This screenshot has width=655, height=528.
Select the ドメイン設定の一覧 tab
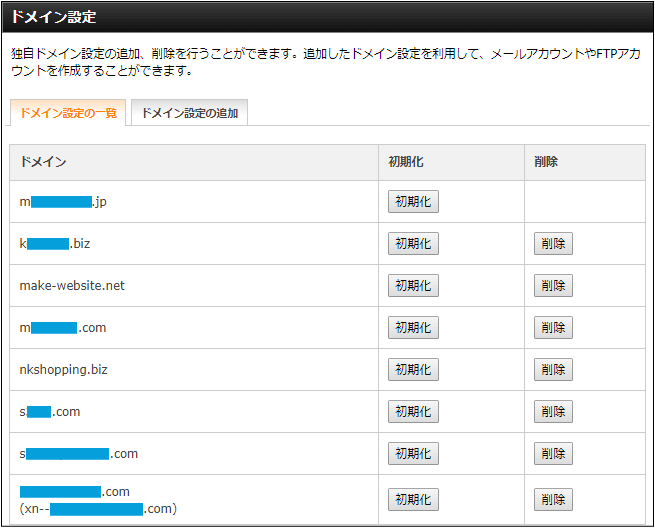tap(68, 113)
